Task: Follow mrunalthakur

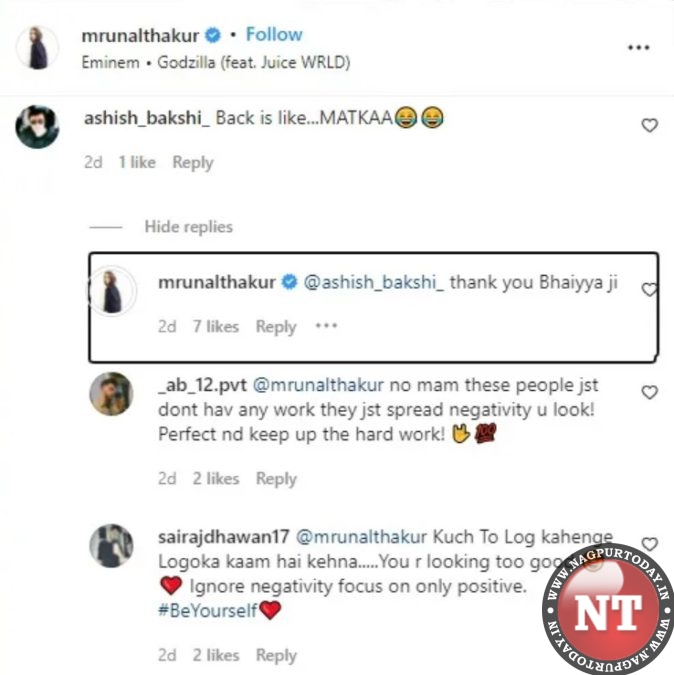Action: (x=274, y=34)
